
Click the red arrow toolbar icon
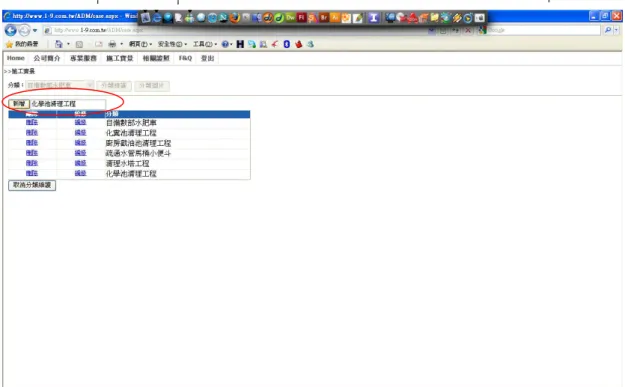click(x=275, y=44)
